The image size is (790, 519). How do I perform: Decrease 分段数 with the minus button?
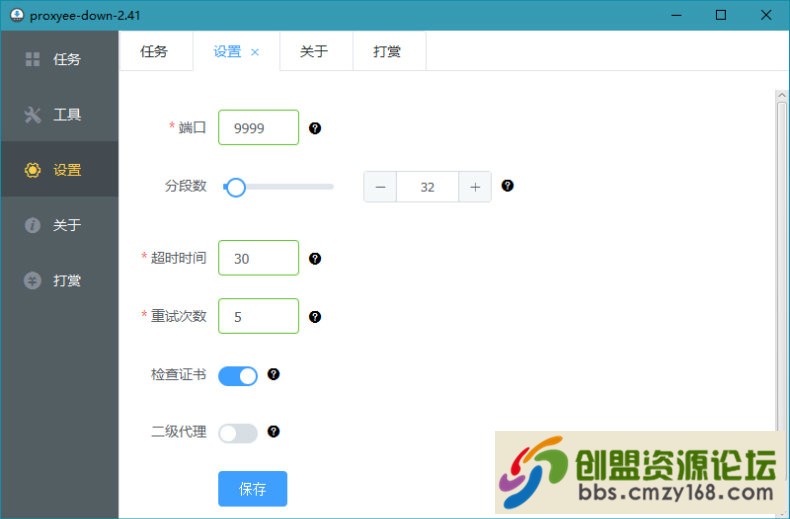point(380,187)
